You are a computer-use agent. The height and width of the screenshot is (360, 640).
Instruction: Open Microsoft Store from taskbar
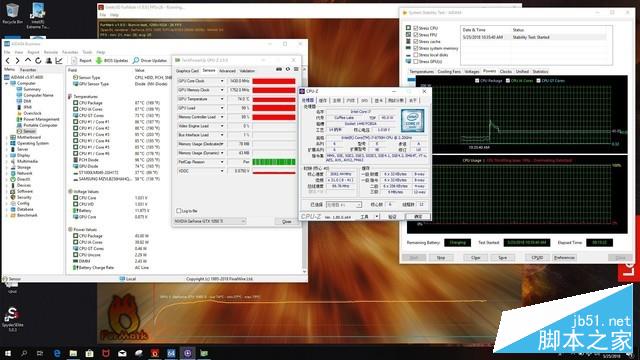click(89, 353)
